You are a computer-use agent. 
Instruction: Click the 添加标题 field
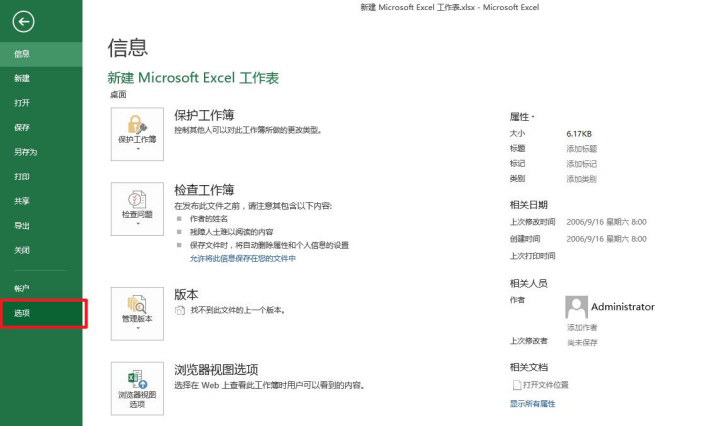click(581, 149)
